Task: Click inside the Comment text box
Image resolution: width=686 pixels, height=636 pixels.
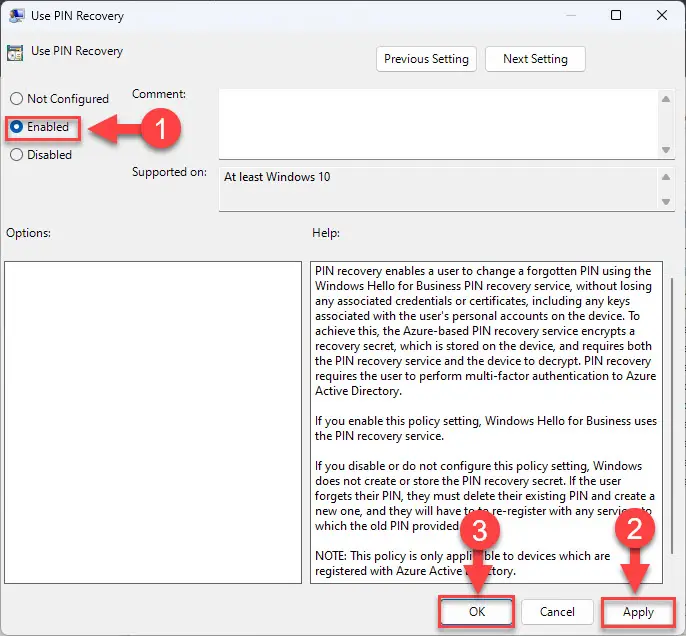Action: 438,122
